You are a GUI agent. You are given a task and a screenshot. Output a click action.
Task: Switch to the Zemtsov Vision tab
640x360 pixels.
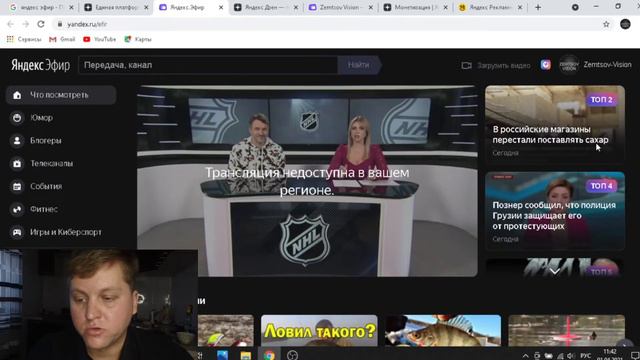click(340, 7)
